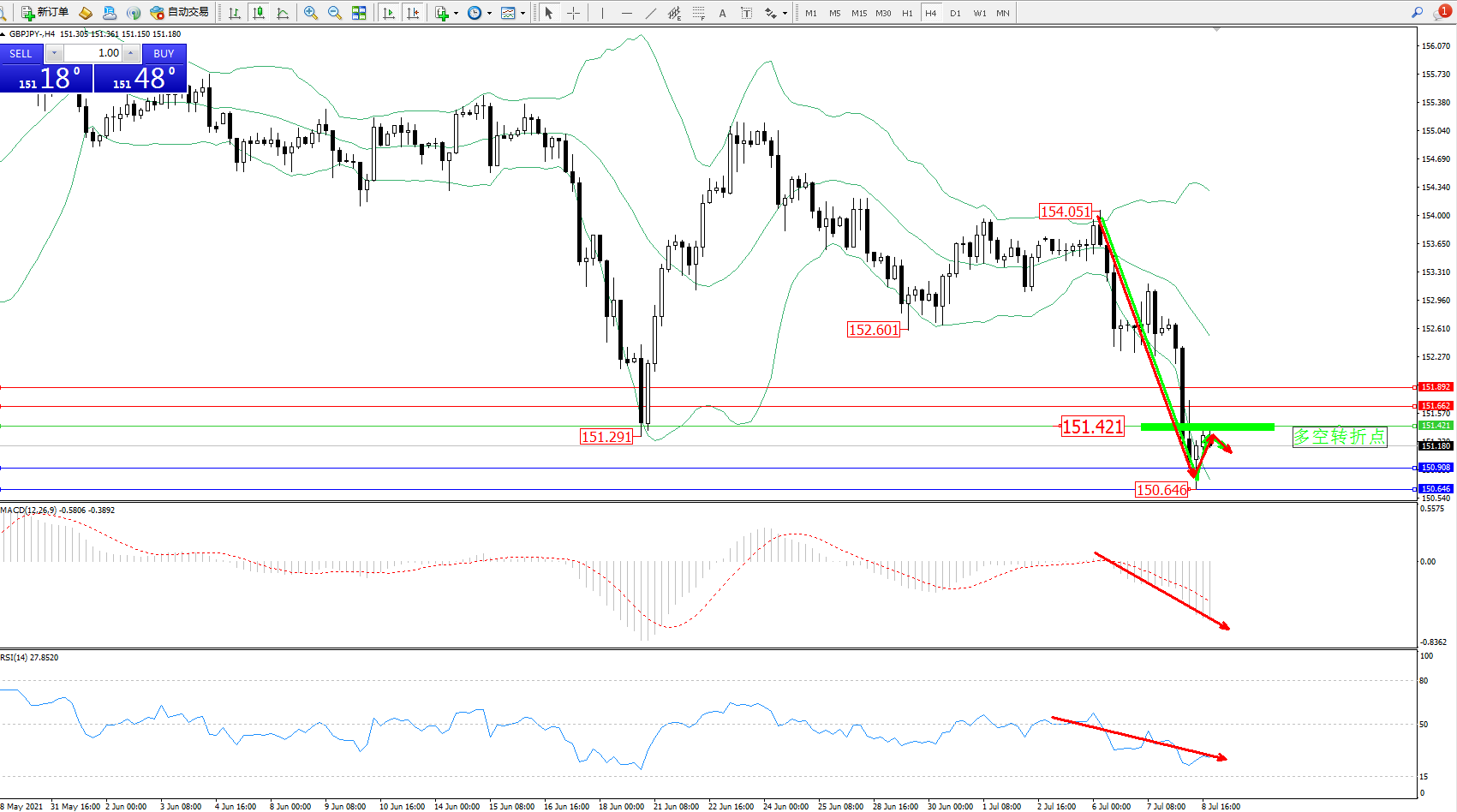Screen dimensions: 1457x812
Task: Zoom in on the chart
Action: click(x=311, y=13)
